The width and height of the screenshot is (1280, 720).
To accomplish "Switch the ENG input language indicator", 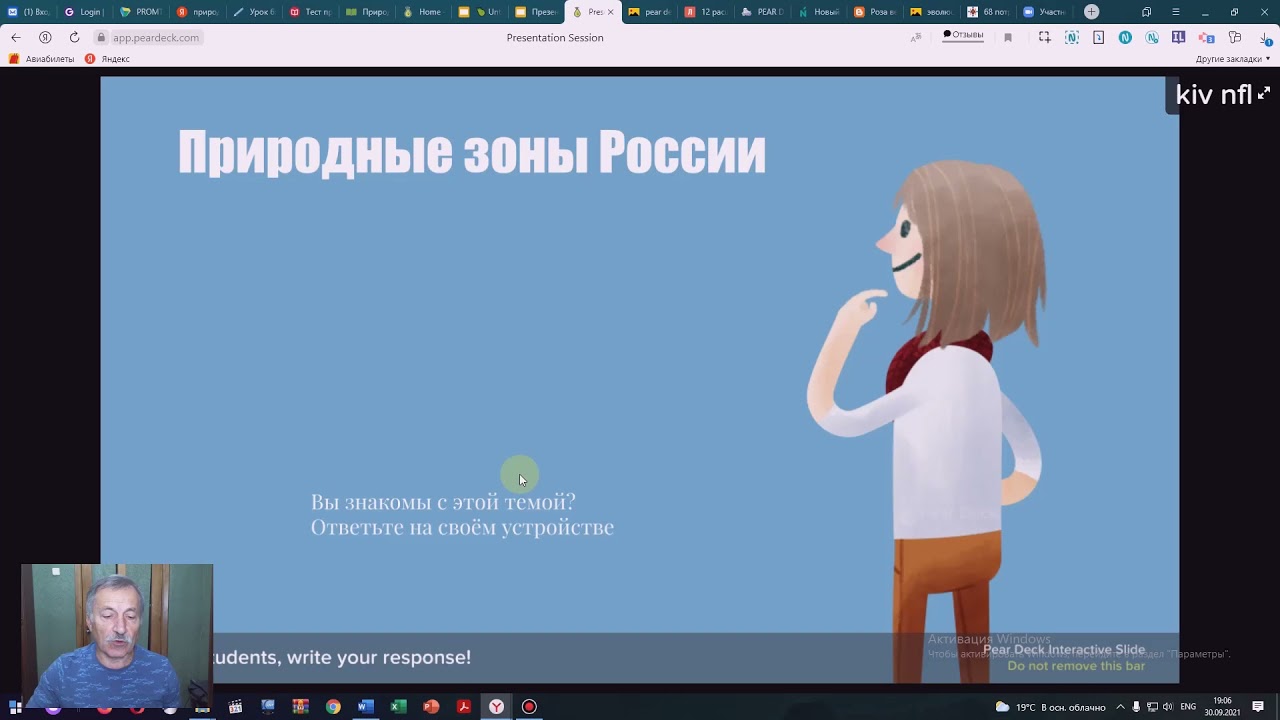I will 1188,707.
